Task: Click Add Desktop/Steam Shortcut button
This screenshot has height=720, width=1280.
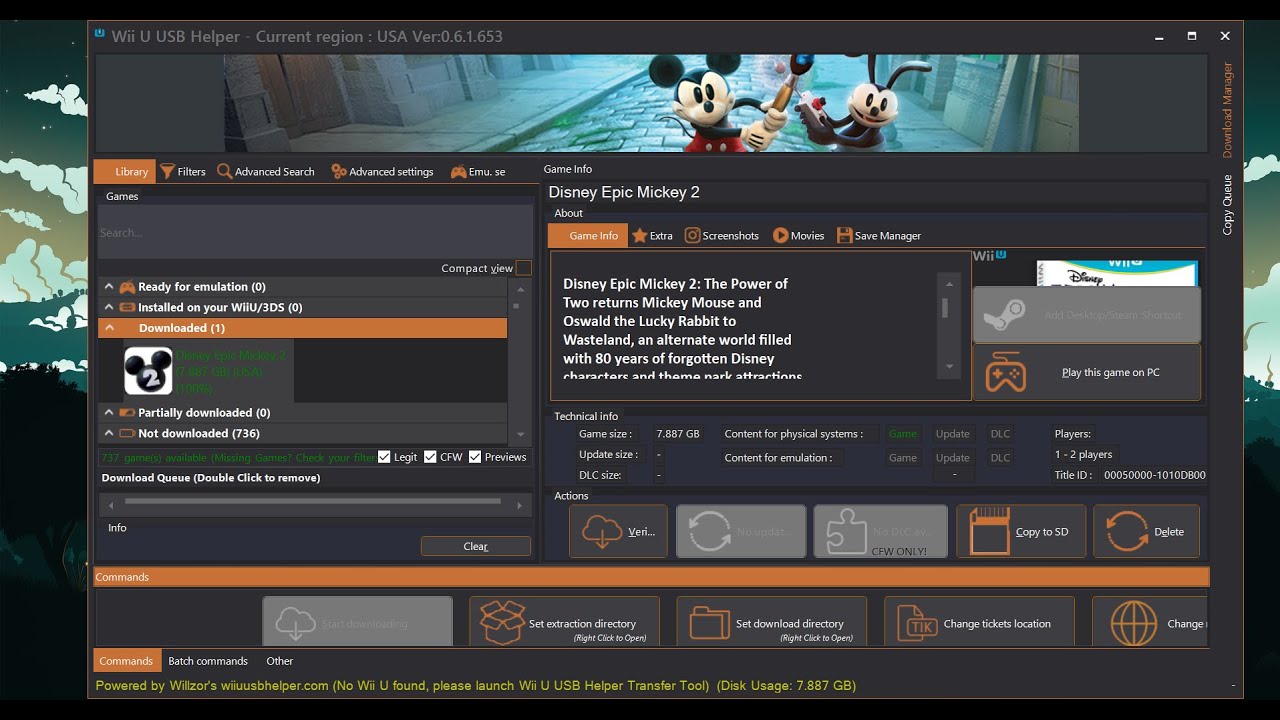Action: pyautogui.click(x=1087, y=315)
